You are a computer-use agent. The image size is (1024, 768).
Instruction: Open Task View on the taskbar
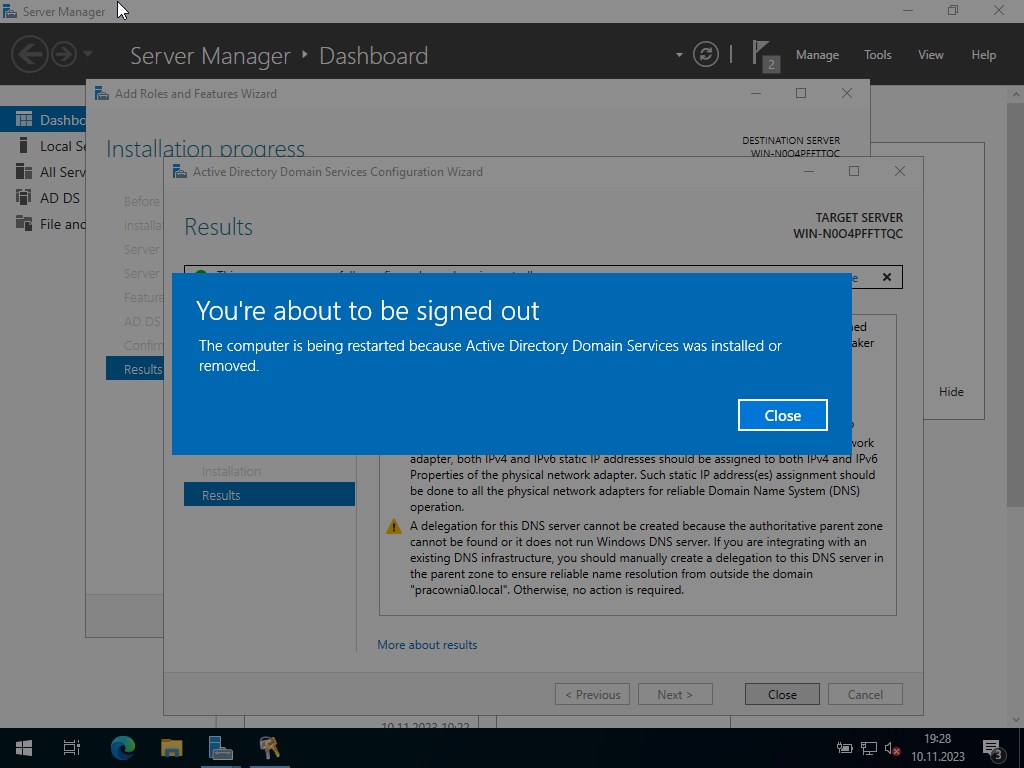(x=72, y=748)
